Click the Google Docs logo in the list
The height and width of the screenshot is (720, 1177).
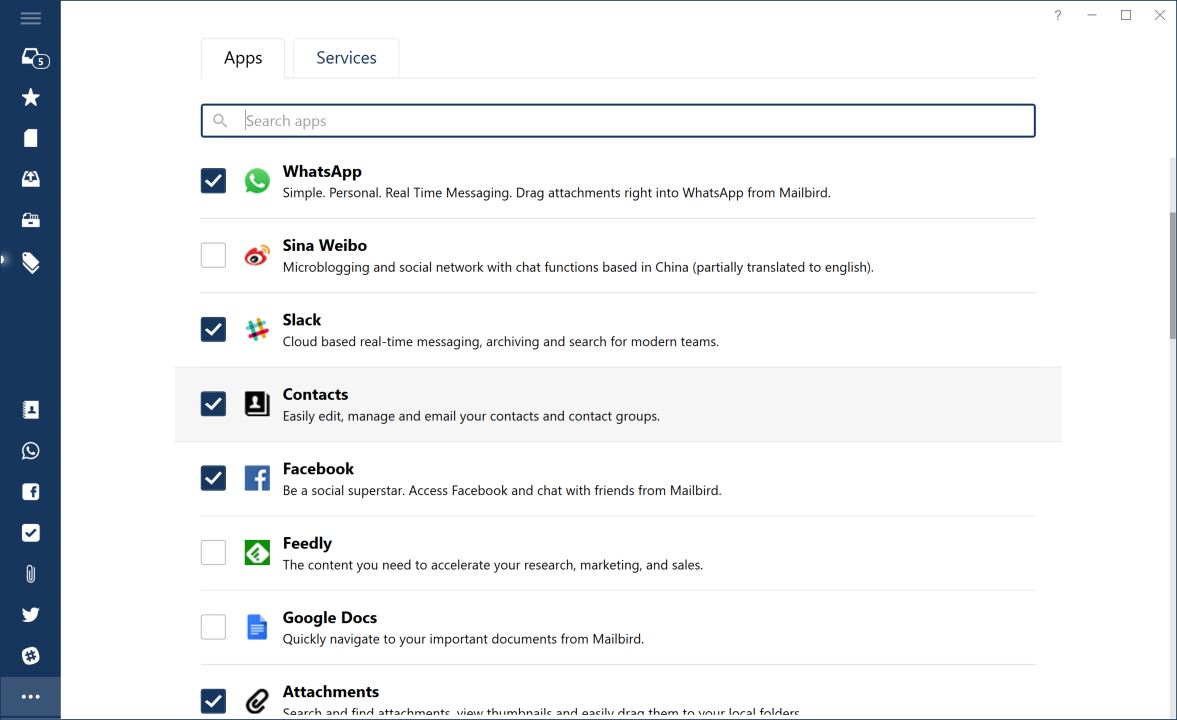point(257,627)
